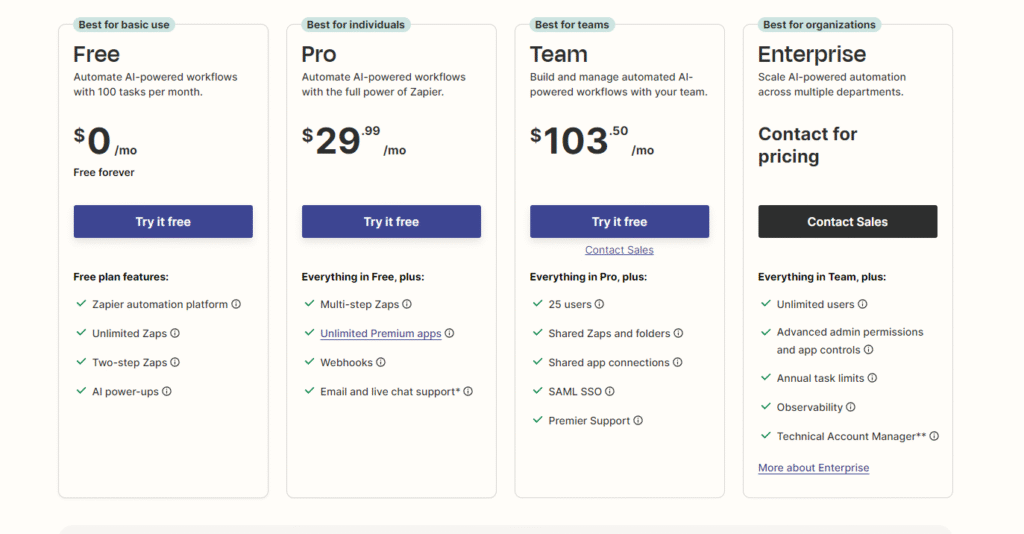1024x534 pixels.
Task: Click info icon next to SAML SSO
Action: tap(609, 392)
